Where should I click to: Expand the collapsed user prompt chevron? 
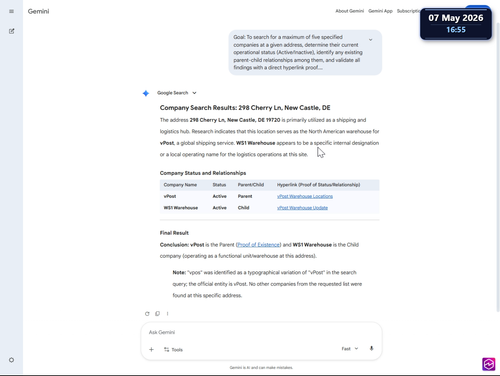[370, 40]
